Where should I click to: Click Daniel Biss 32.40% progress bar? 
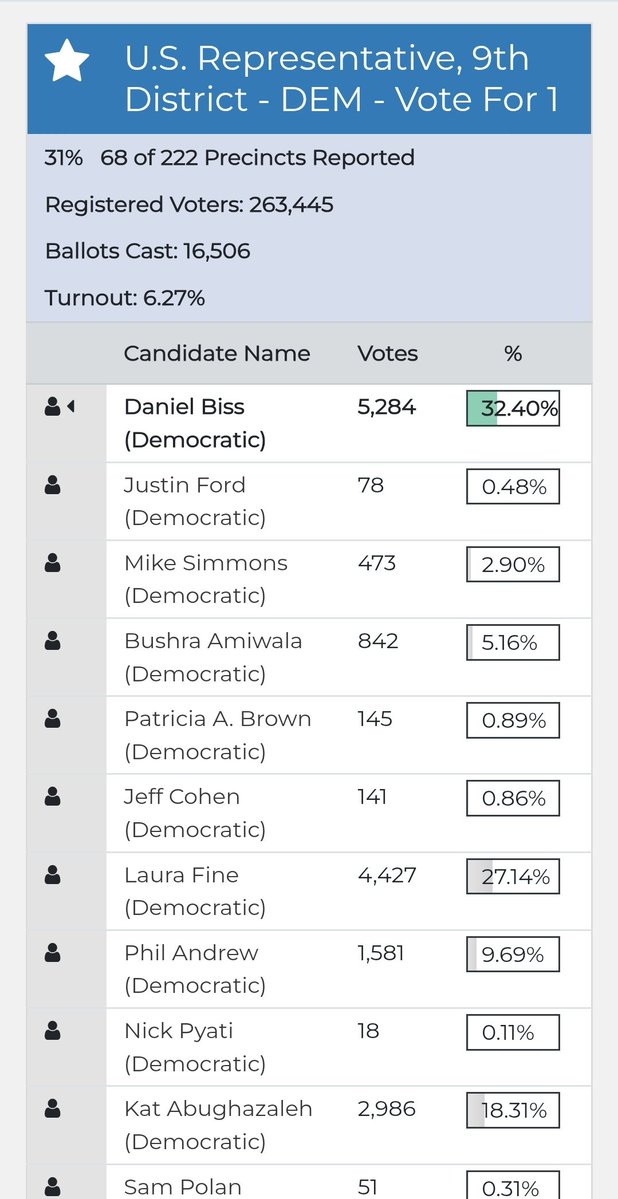pos(513,408)
